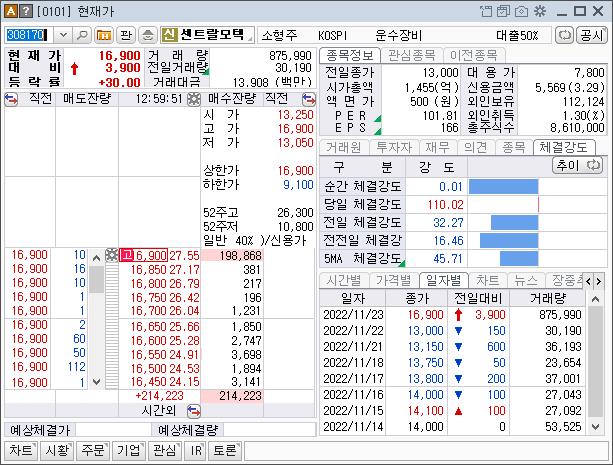The height and width of the screenshot is (465, 613).
Task: Click the 2022/11/22 row in daily table
Action: 453,331
